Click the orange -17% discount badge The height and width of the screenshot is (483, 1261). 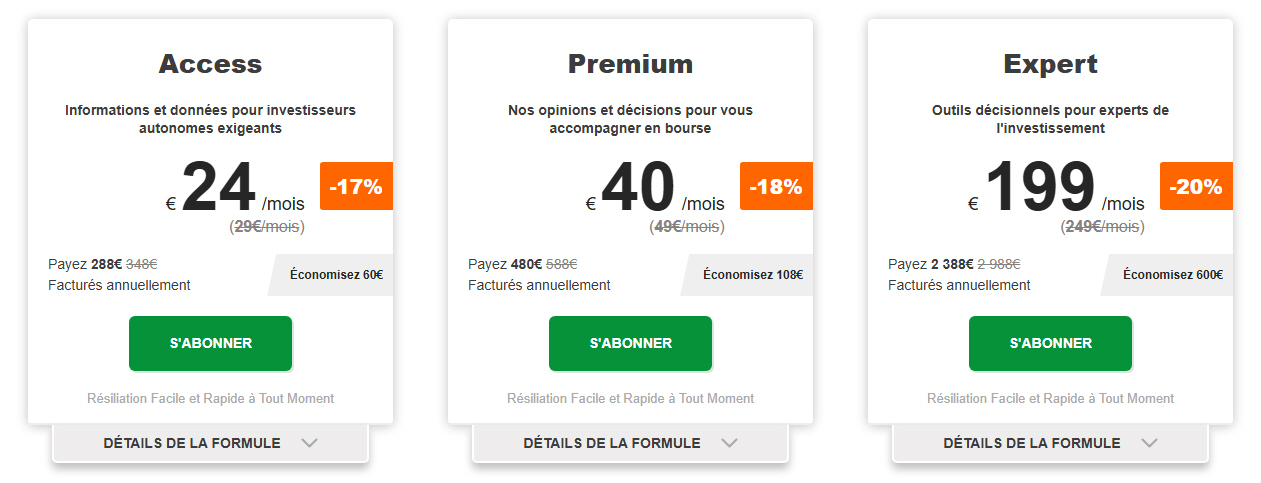point(356,186)
